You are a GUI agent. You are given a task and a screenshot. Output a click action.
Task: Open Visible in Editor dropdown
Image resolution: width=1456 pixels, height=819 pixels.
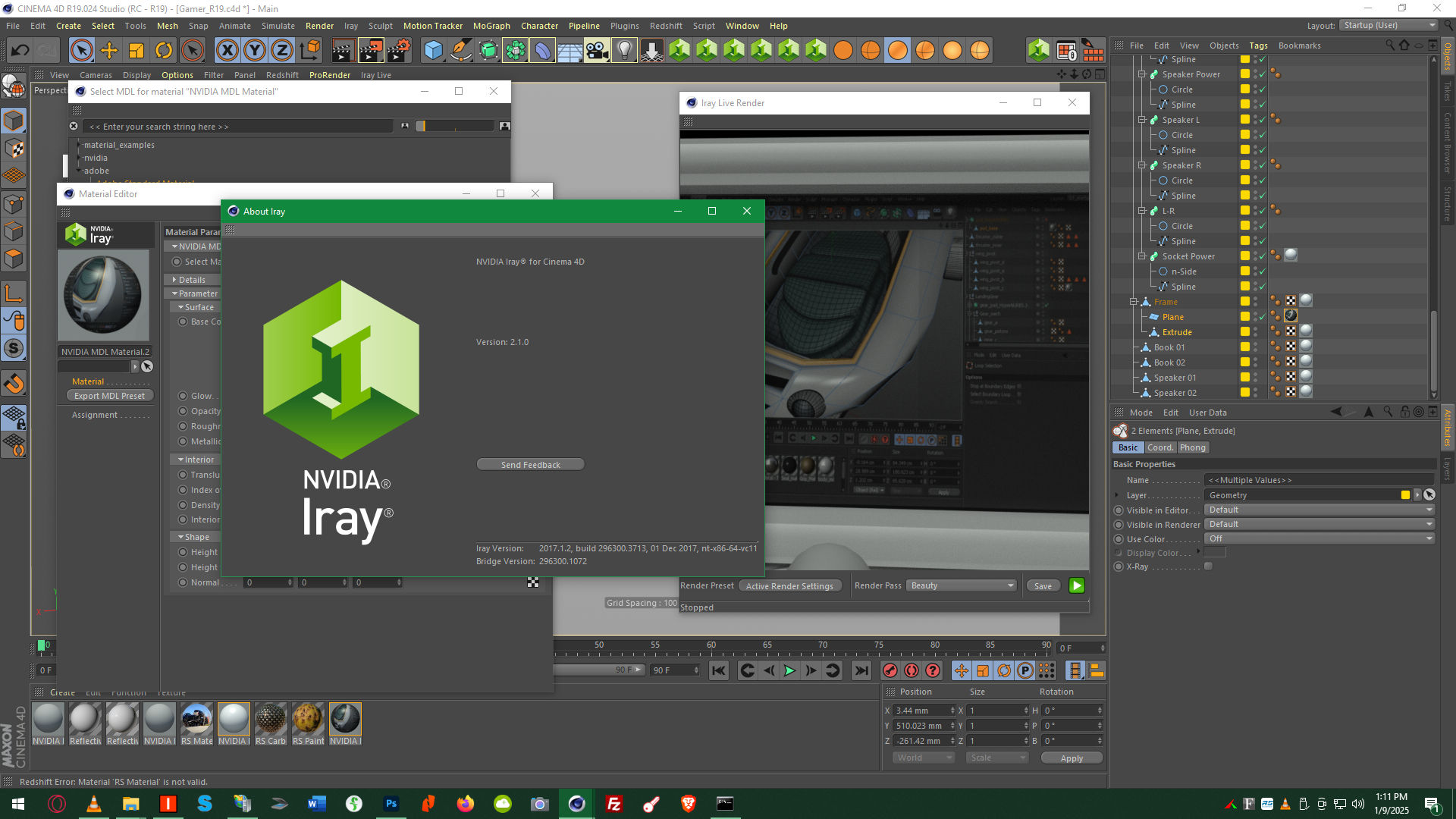pyautogui.click(x=1319, y=510)
